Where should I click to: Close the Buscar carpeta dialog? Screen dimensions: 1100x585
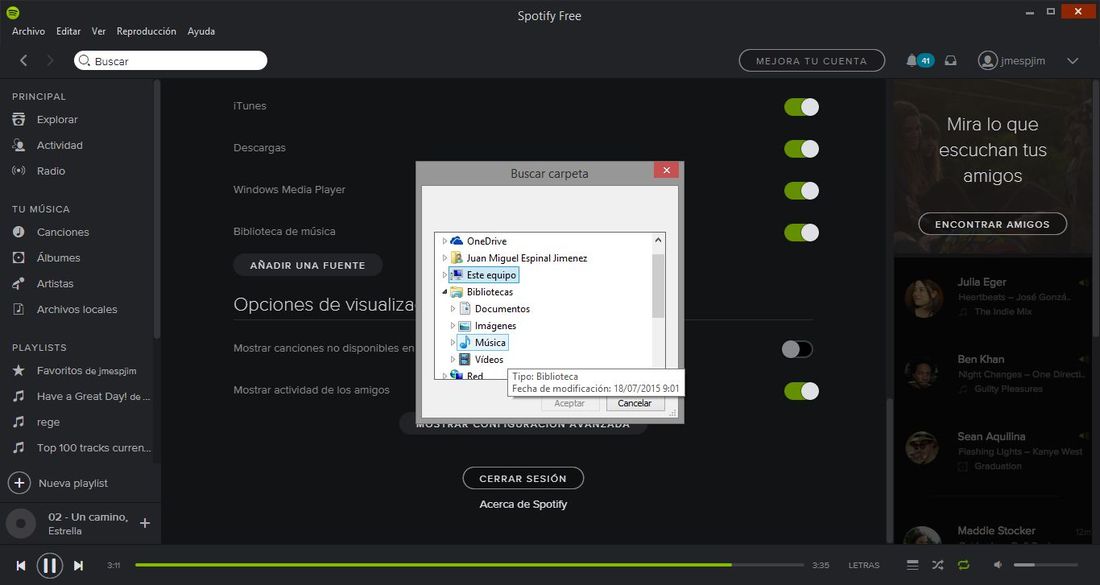click(x=666, y=170)
